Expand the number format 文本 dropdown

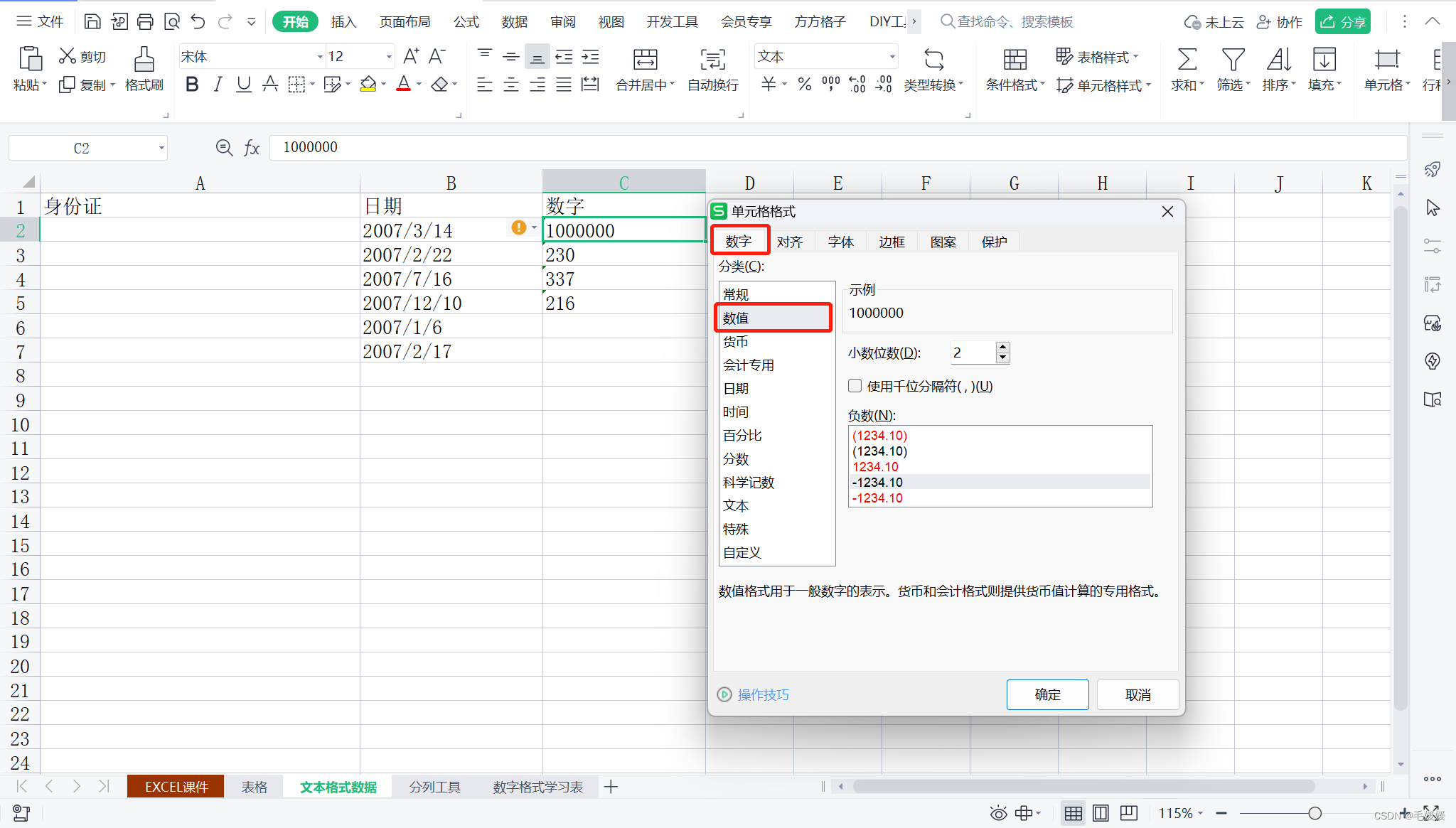point(892,57)
